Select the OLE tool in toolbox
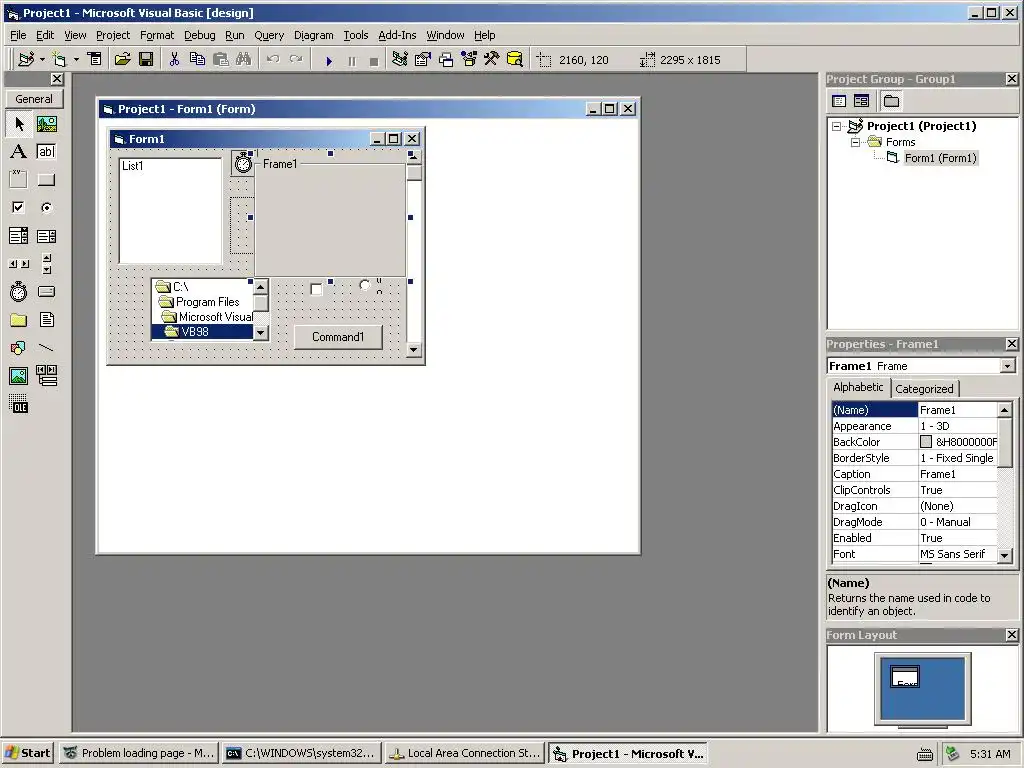The width and height of the screenshot is (1024, 768). pos(19,404)
